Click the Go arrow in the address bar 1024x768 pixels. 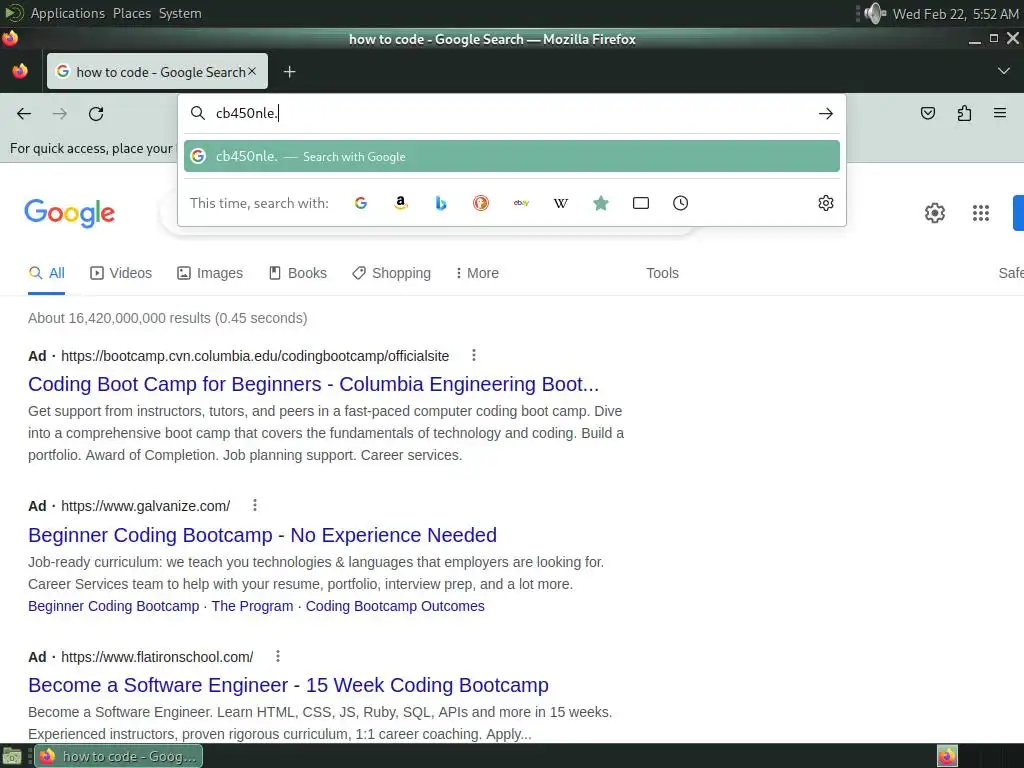pyautogui.click(x=825, y=114)
